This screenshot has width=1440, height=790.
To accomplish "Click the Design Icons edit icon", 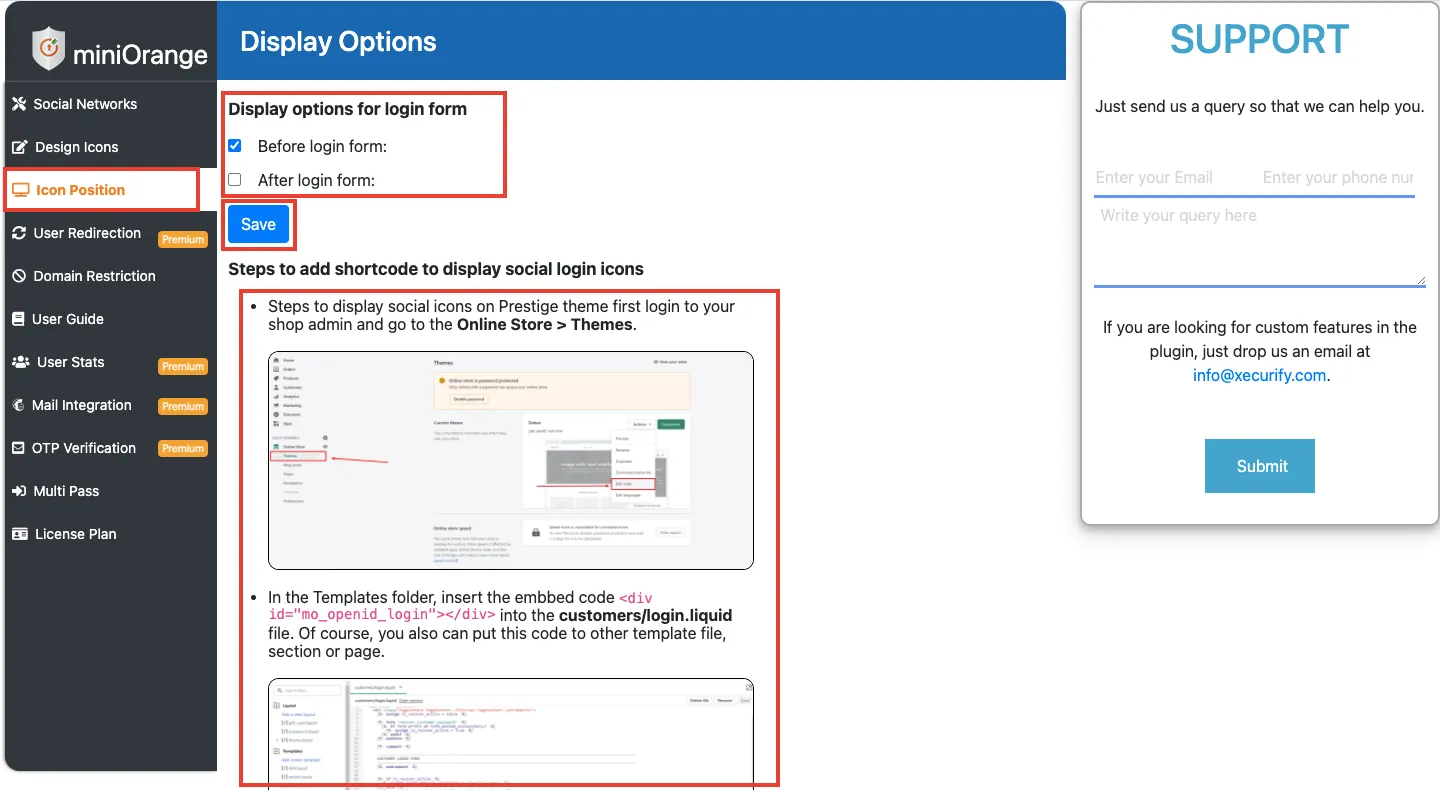I will point(19,147).
